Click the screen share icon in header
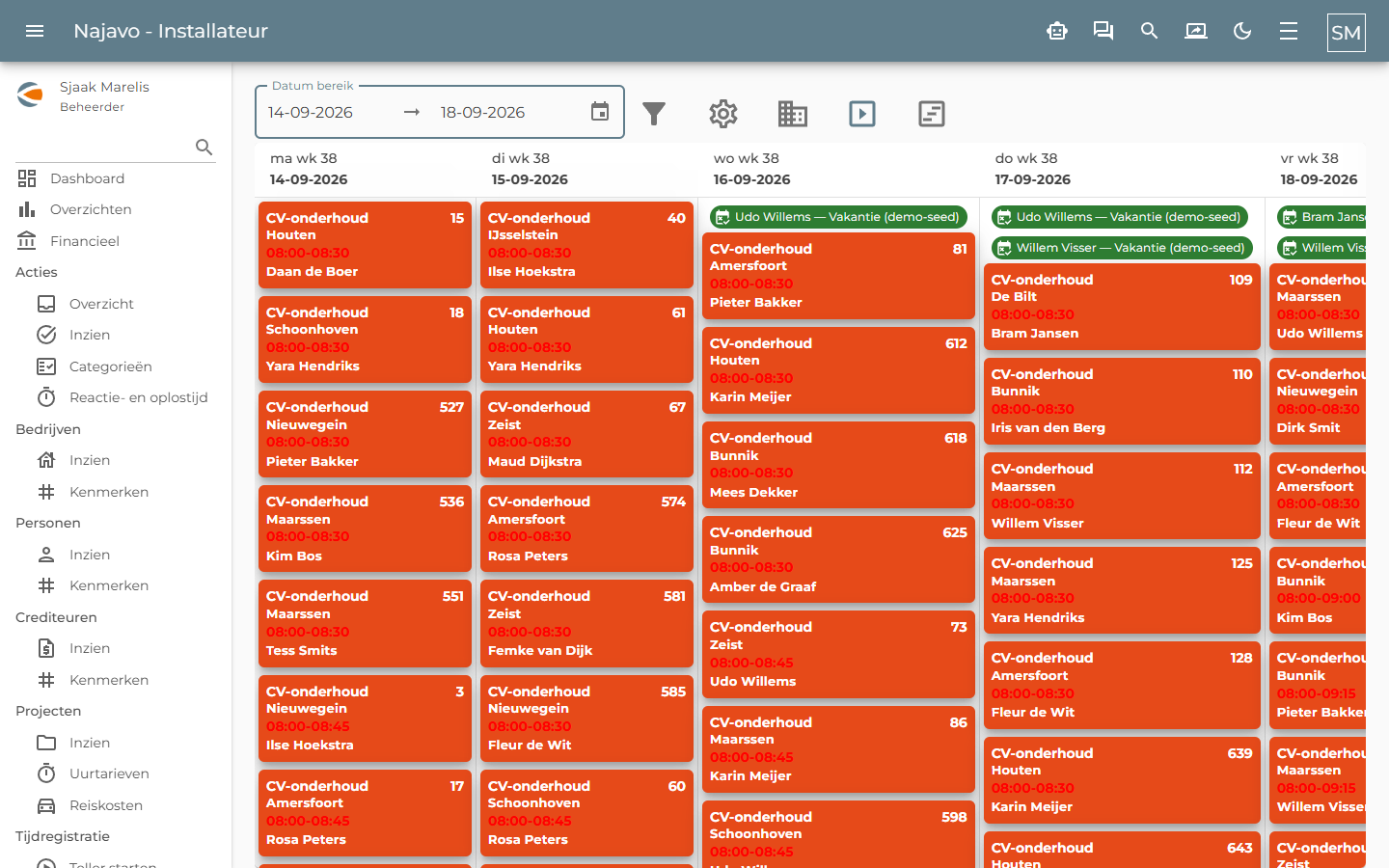1389x868 pixels. [1196, 31]
